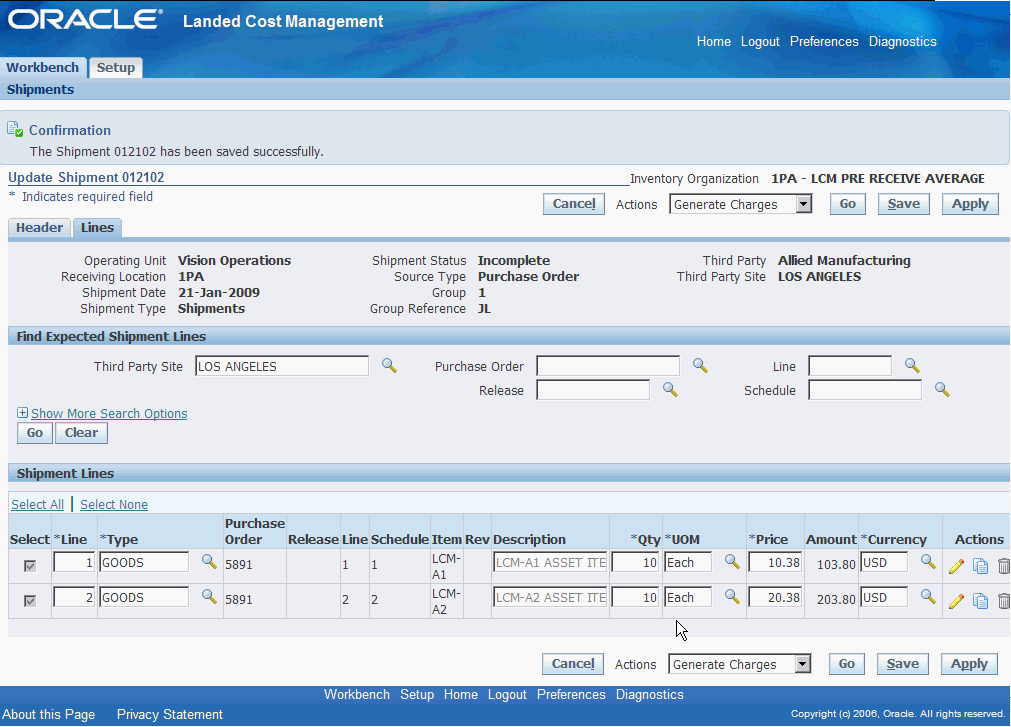Open bottom Actions dropdown Generate Charges

(739, 664)
